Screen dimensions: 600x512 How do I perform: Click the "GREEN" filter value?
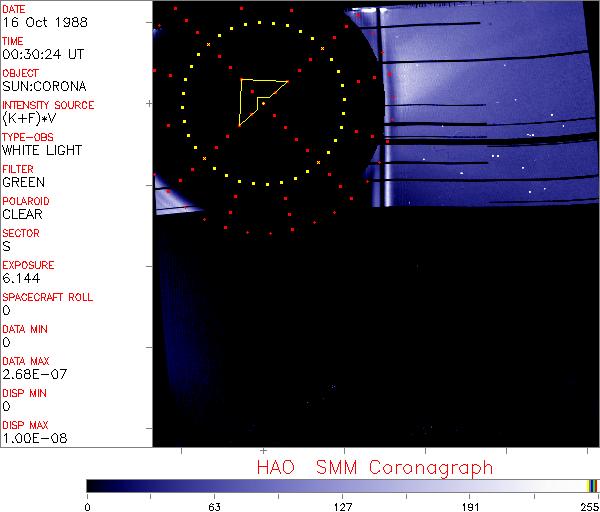(x=24, y=182)
